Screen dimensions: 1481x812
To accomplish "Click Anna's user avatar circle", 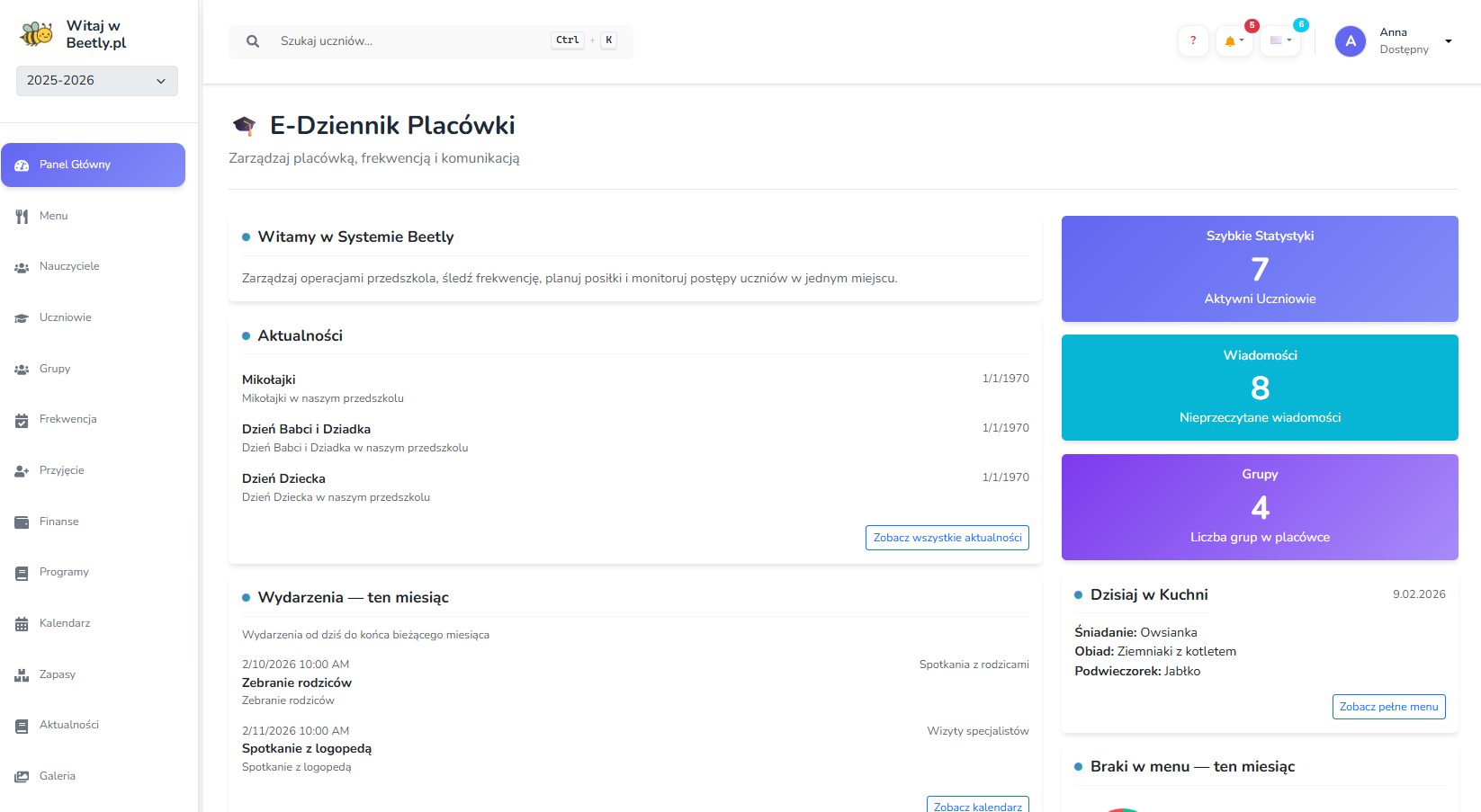I will pos(1350,41).
